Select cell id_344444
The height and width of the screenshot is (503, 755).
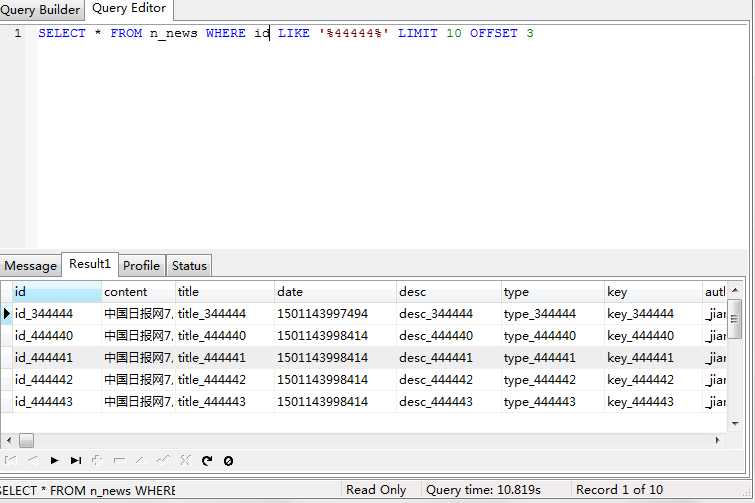pos(57,314)
